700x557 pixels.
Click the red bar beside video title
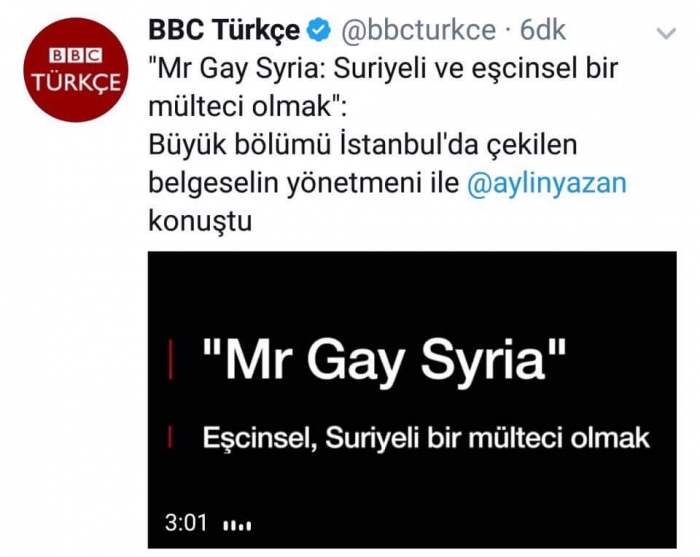171,360
